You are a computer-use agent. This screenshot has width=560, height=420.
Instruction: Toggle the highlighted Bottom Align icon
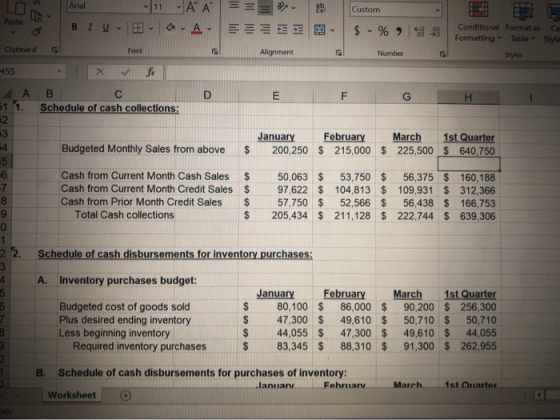click(265, 7)
